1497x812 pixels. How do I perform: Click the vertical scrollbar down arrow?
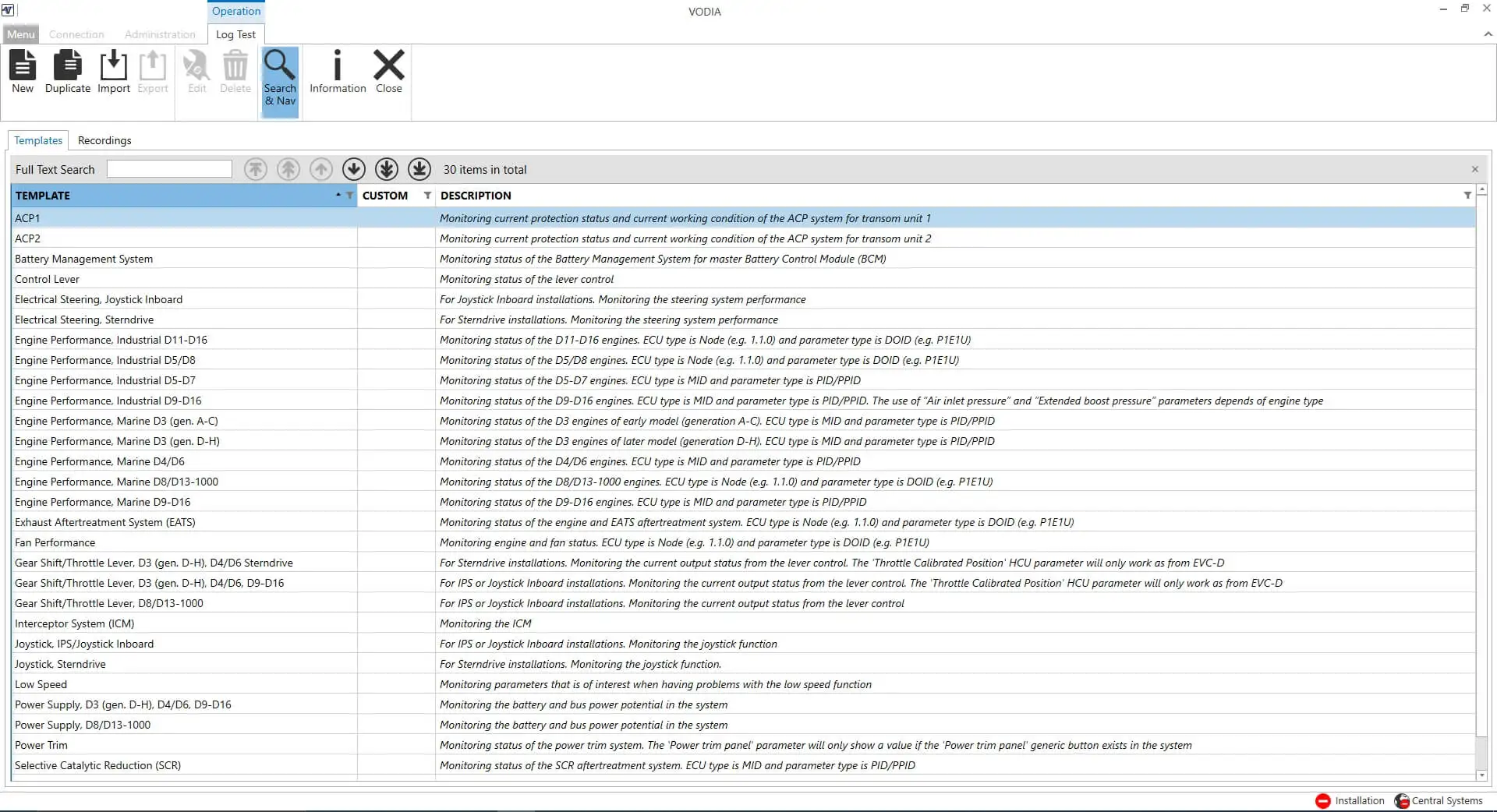[1481, 775]
